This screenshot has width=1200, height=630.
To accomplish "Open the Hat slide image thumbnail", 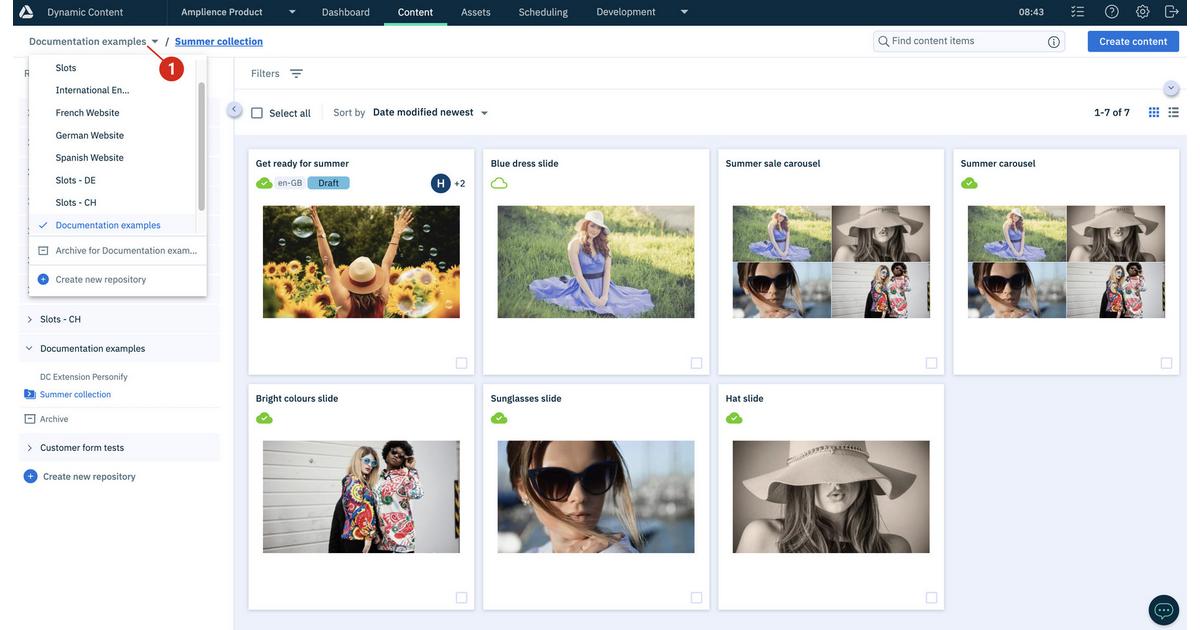I will point(831,497).
